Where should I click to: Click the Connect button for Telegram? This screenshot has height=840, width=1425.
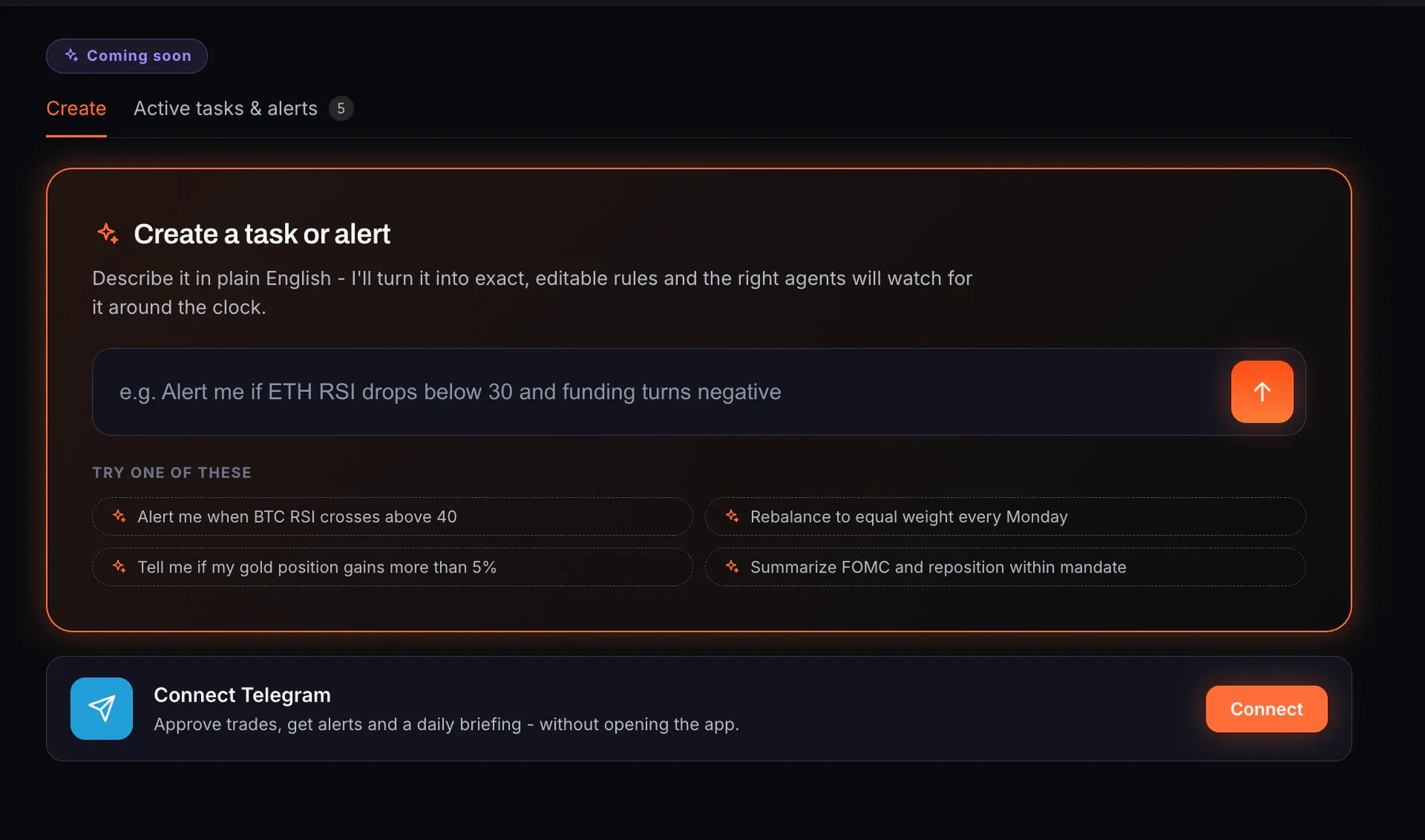[x=1267, y=709]
